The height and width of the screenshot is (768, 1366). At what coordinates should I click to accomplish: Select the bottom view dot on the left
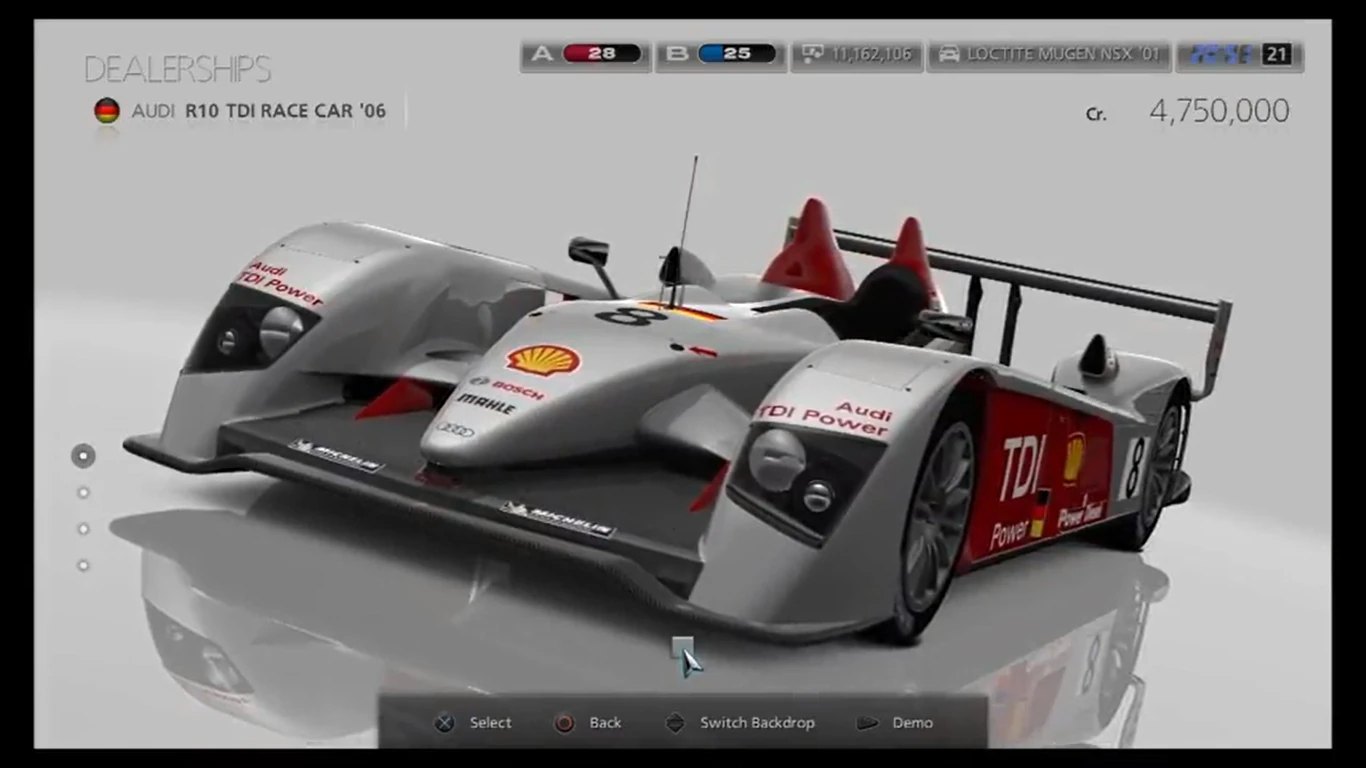coord(83,565)
